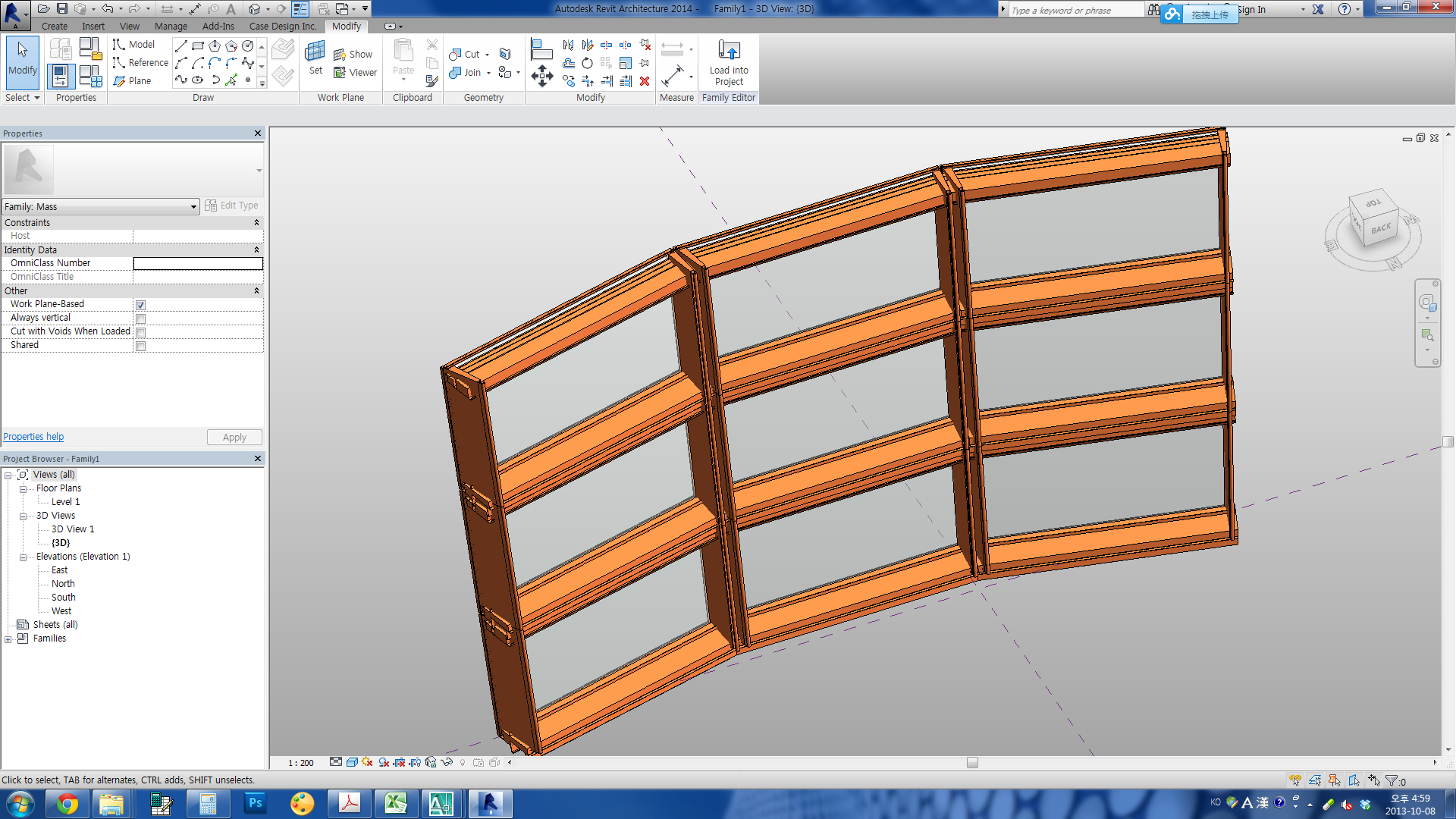Open the Family: Mass dropdown

coord(193,207)
